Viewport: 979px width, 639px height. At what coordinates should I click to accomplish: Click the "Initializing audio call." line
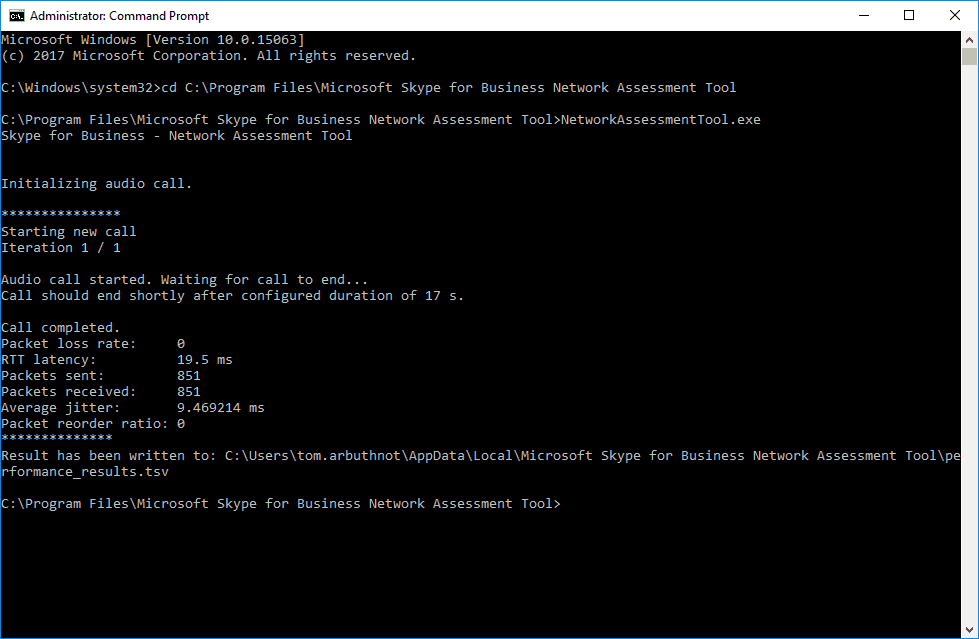(x=96, y=184)
